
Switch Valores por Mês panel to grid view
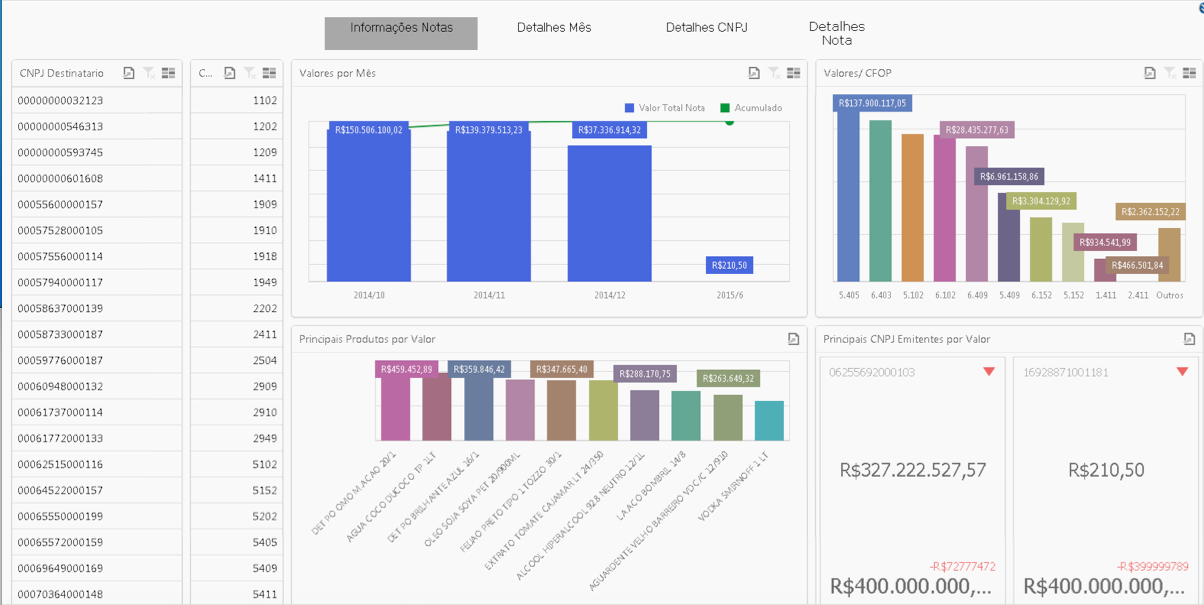[x=792, y=72]
